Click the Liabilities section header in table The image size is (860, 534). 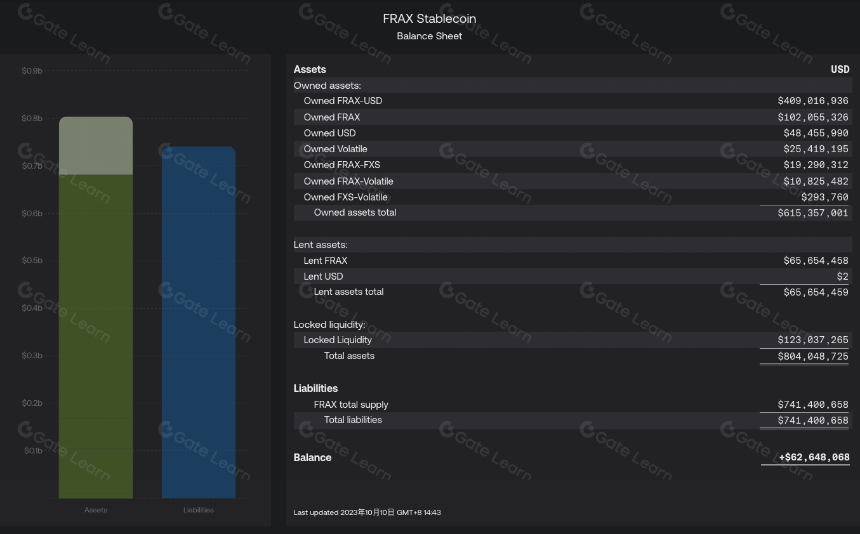click(315, 389)
